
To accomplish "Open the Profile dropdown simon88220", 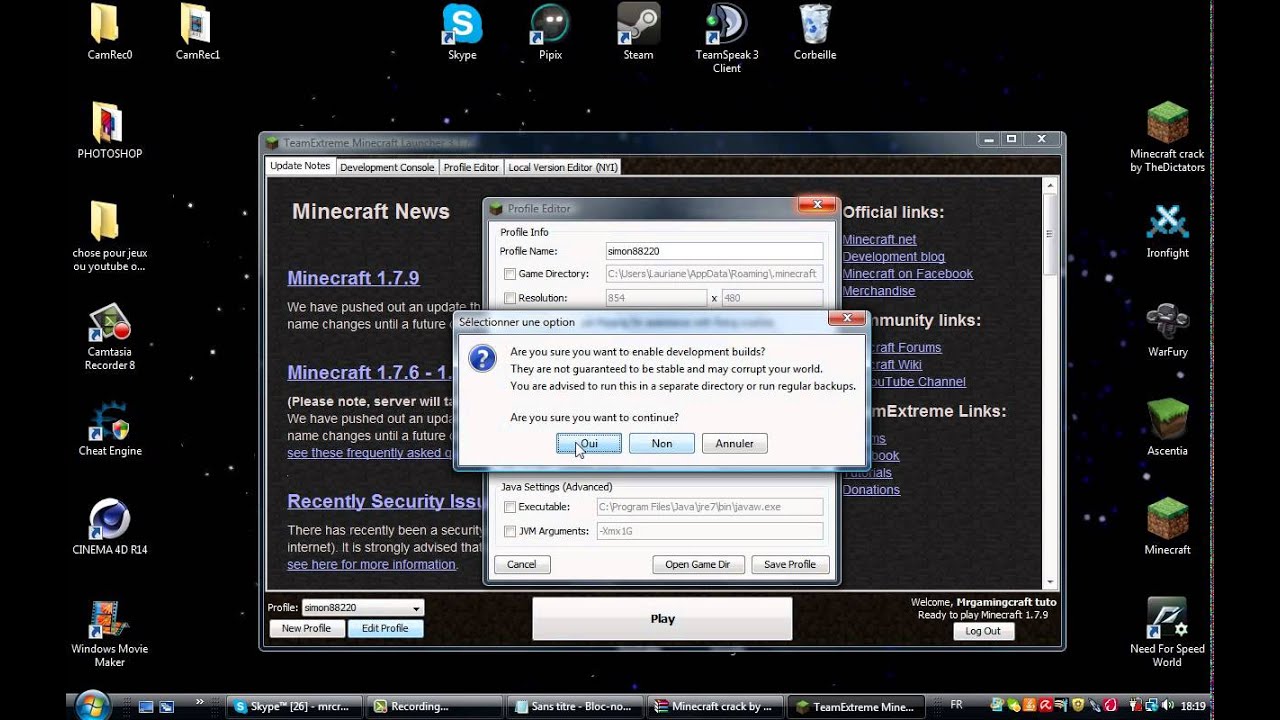I will [x=362, y=607].
